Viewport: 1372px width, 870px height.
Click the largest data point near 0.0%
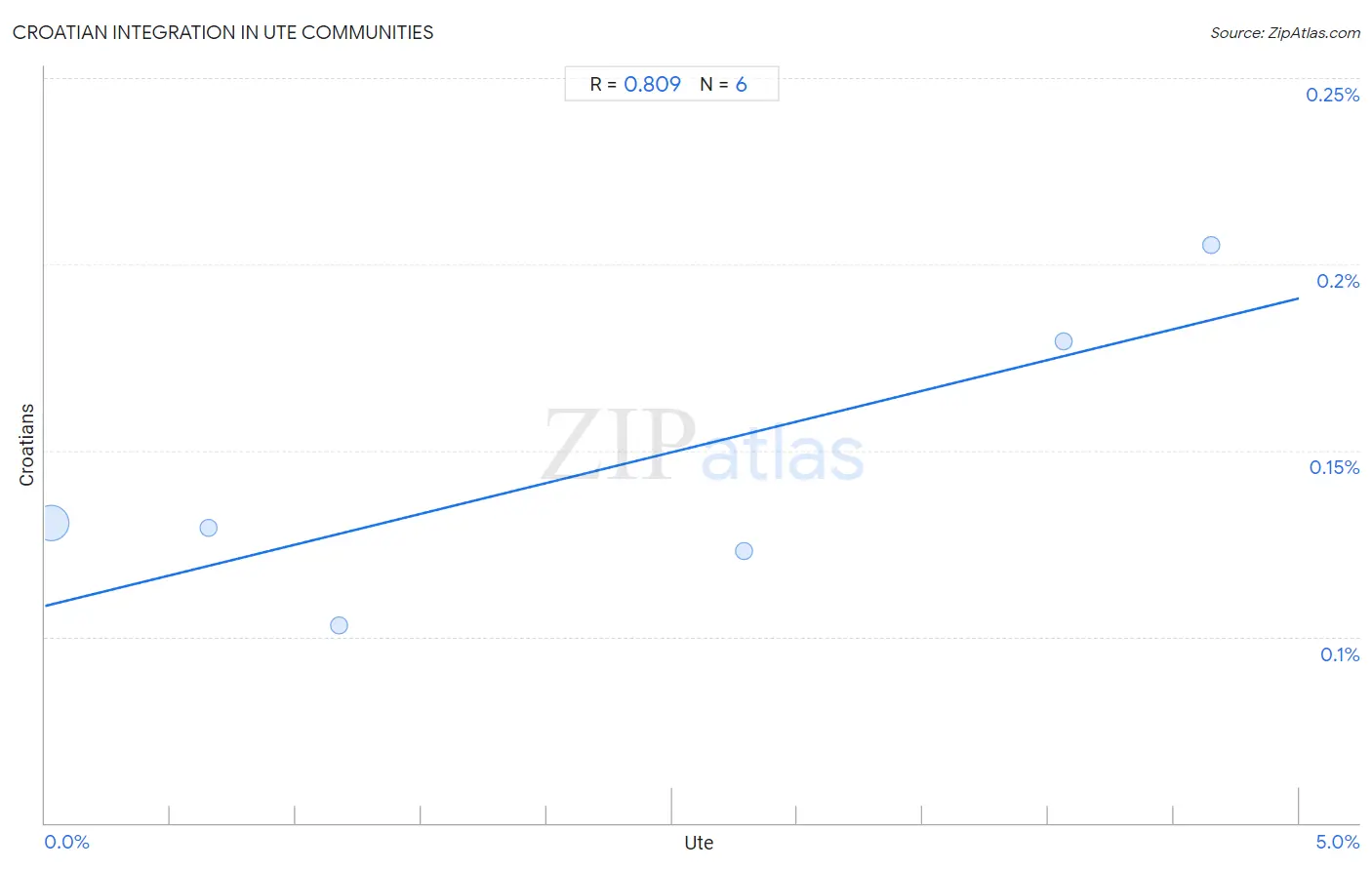pos(52,523)
